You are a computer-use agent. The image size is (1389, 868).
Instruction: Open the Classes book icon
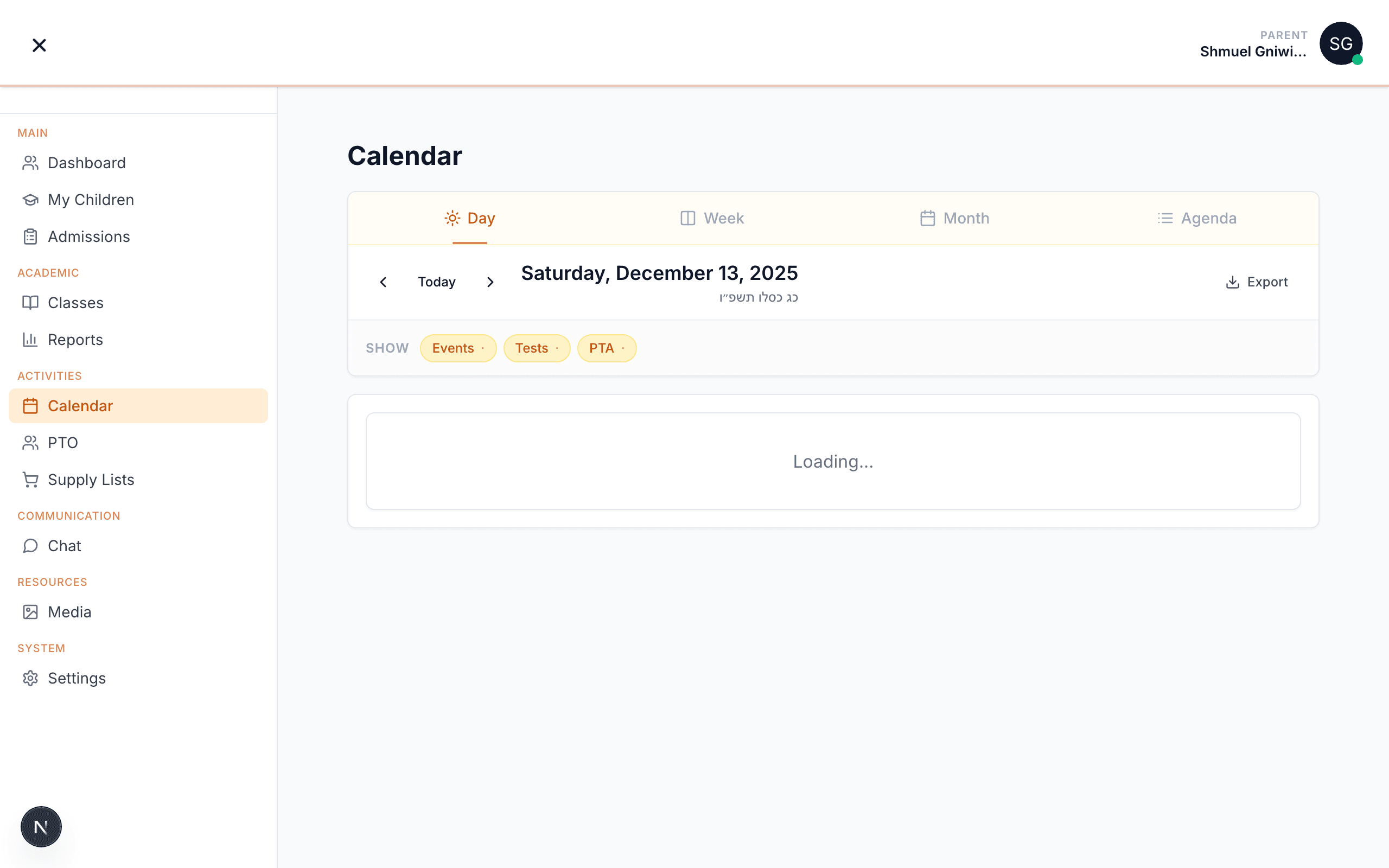tap(30, 303)
